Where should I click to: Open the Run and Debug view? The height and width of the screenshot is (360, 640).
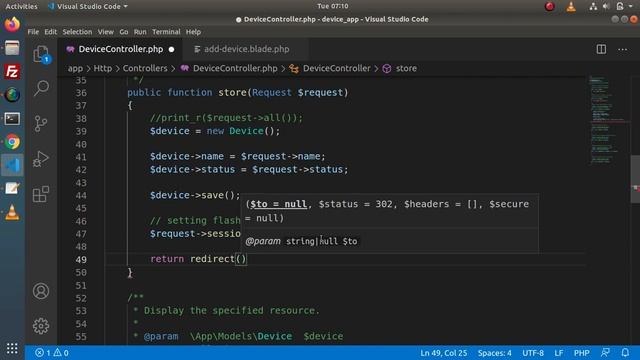[x=41, y=159]
